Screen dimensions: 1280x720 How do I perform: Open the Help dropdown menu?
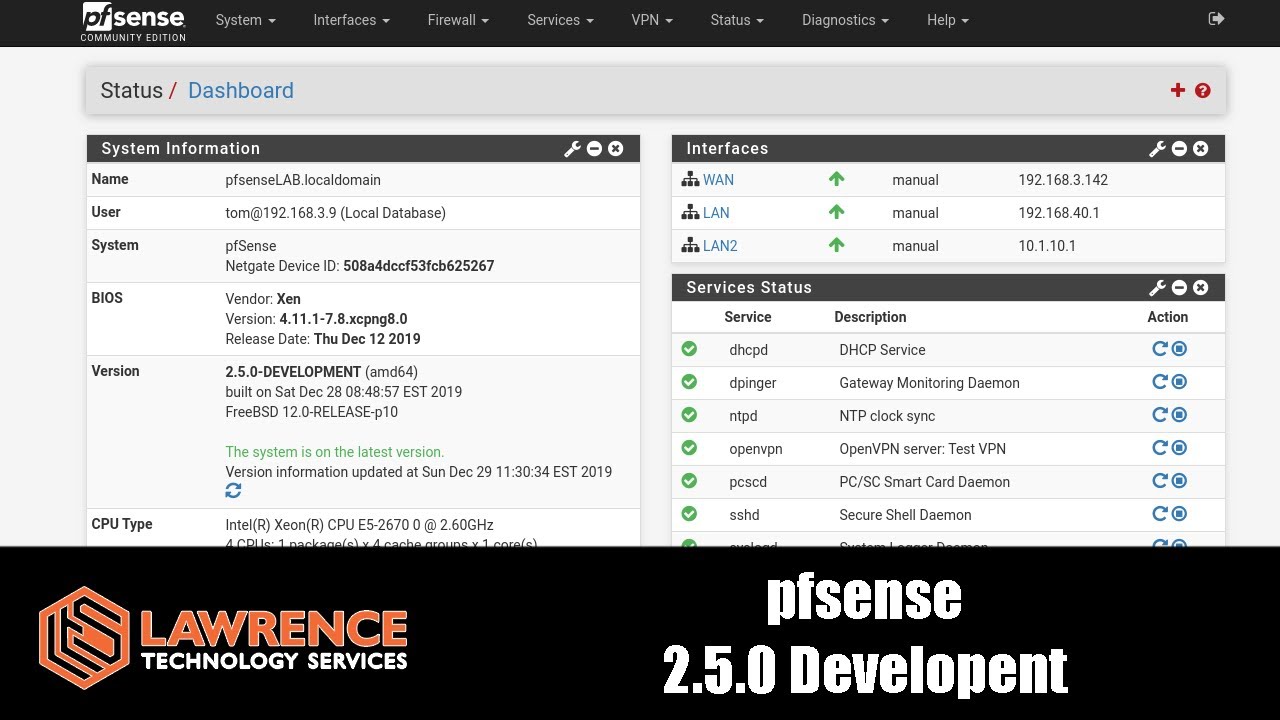pos(948,20)
